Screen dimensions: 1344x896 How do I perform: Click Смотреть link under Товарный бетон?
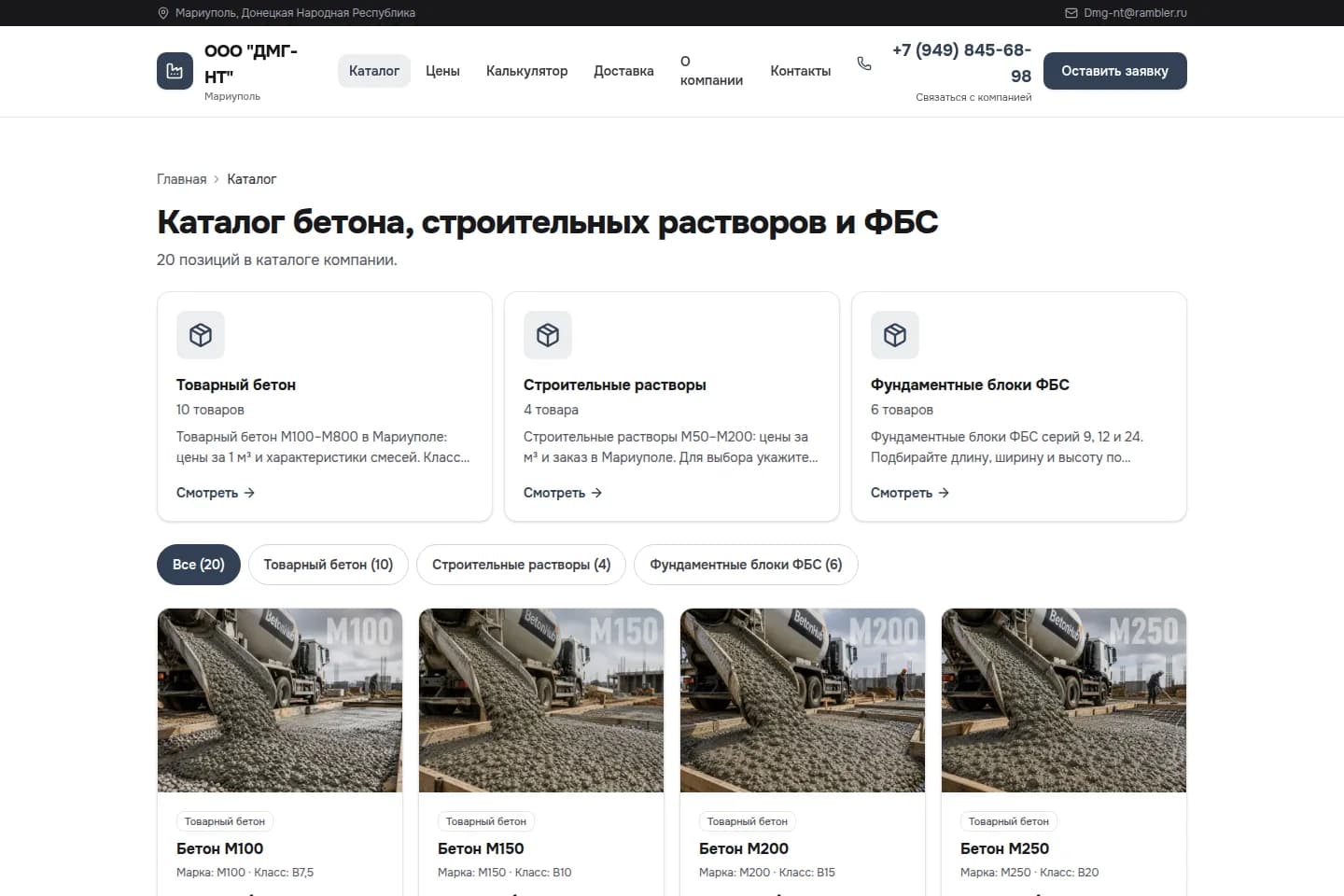coord(216,493)
